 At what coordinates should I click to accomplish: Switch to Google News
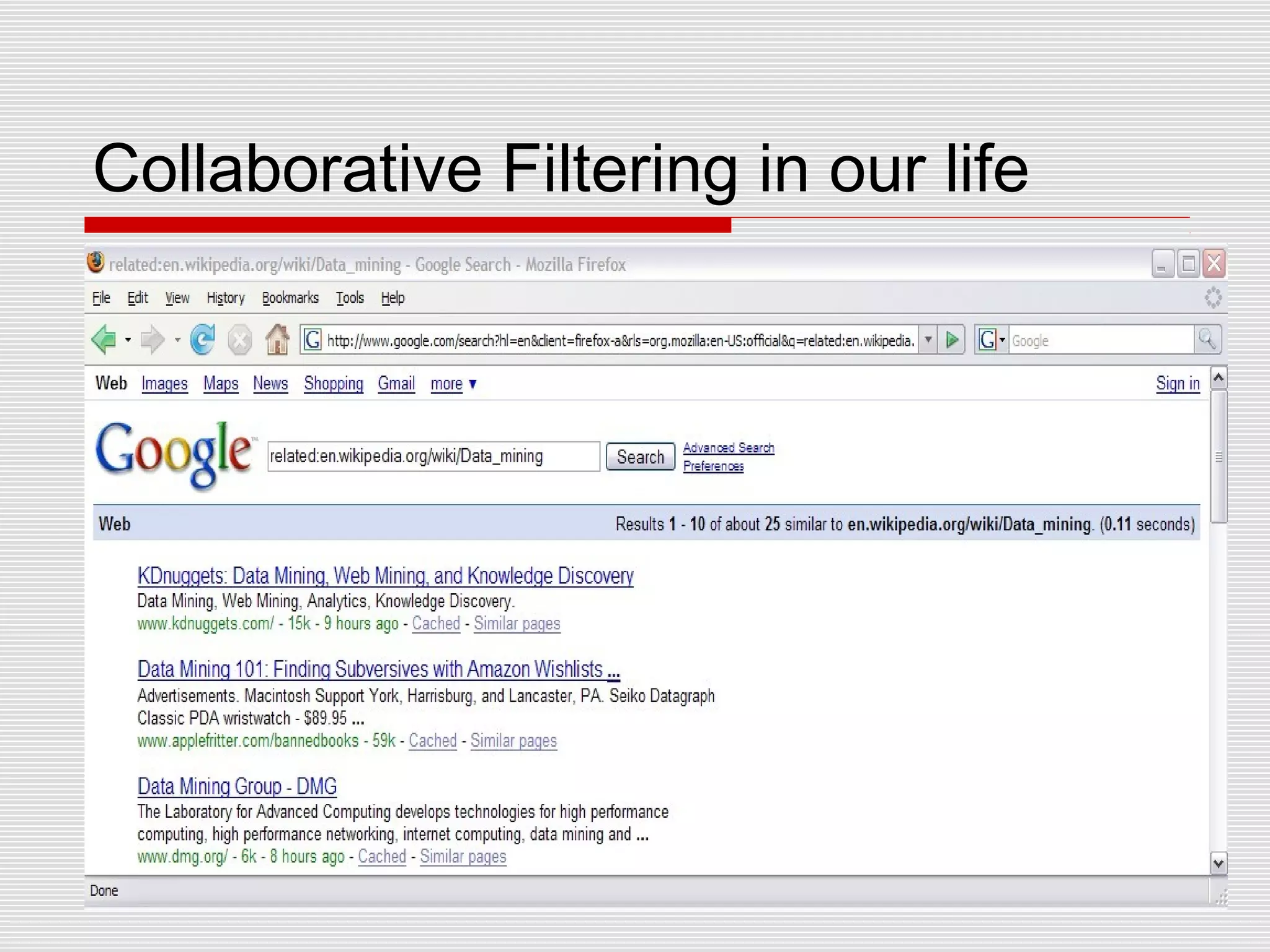tap(270, 384)
